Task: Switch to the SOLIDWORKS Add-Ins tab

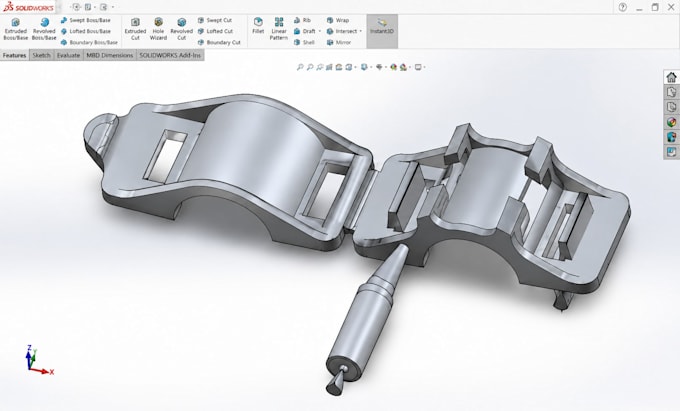Action: (170, 55)
